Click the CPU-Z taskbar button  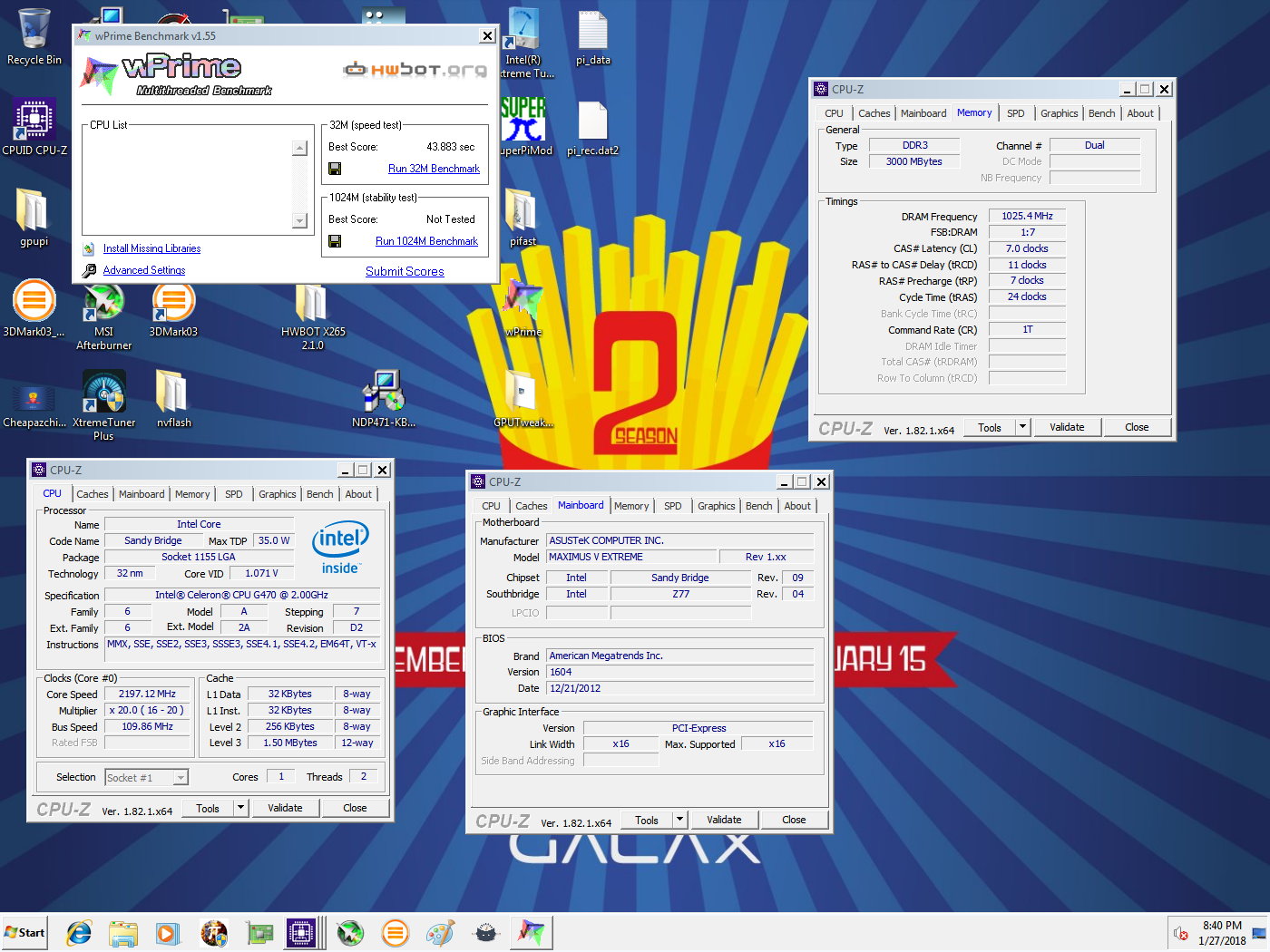pos(302,932)
